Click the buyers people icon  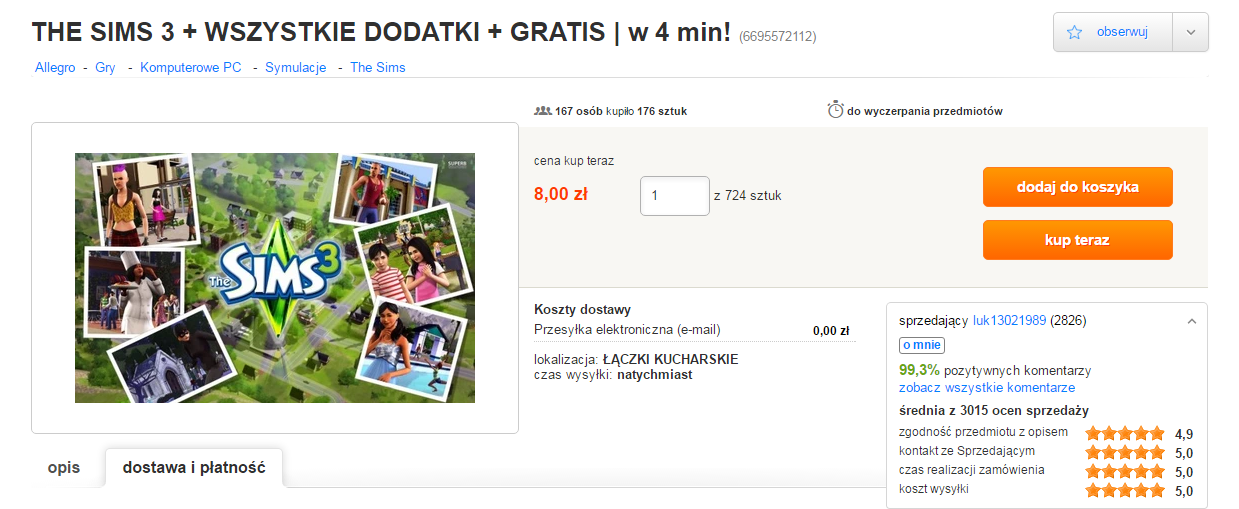(x=543, y=110)
